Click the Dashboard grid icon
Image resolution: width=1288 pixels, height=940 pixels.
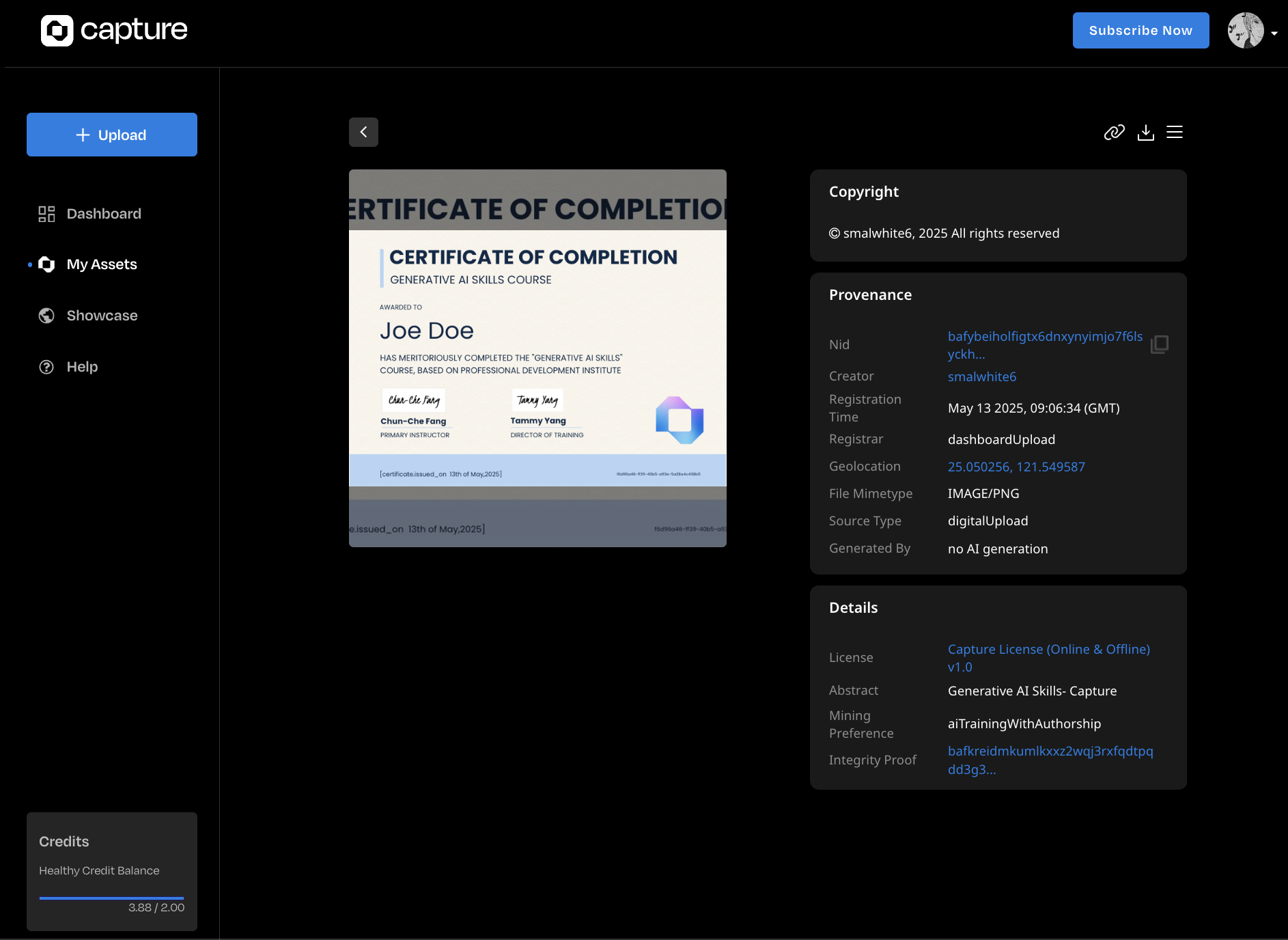(x=46, y=214)
